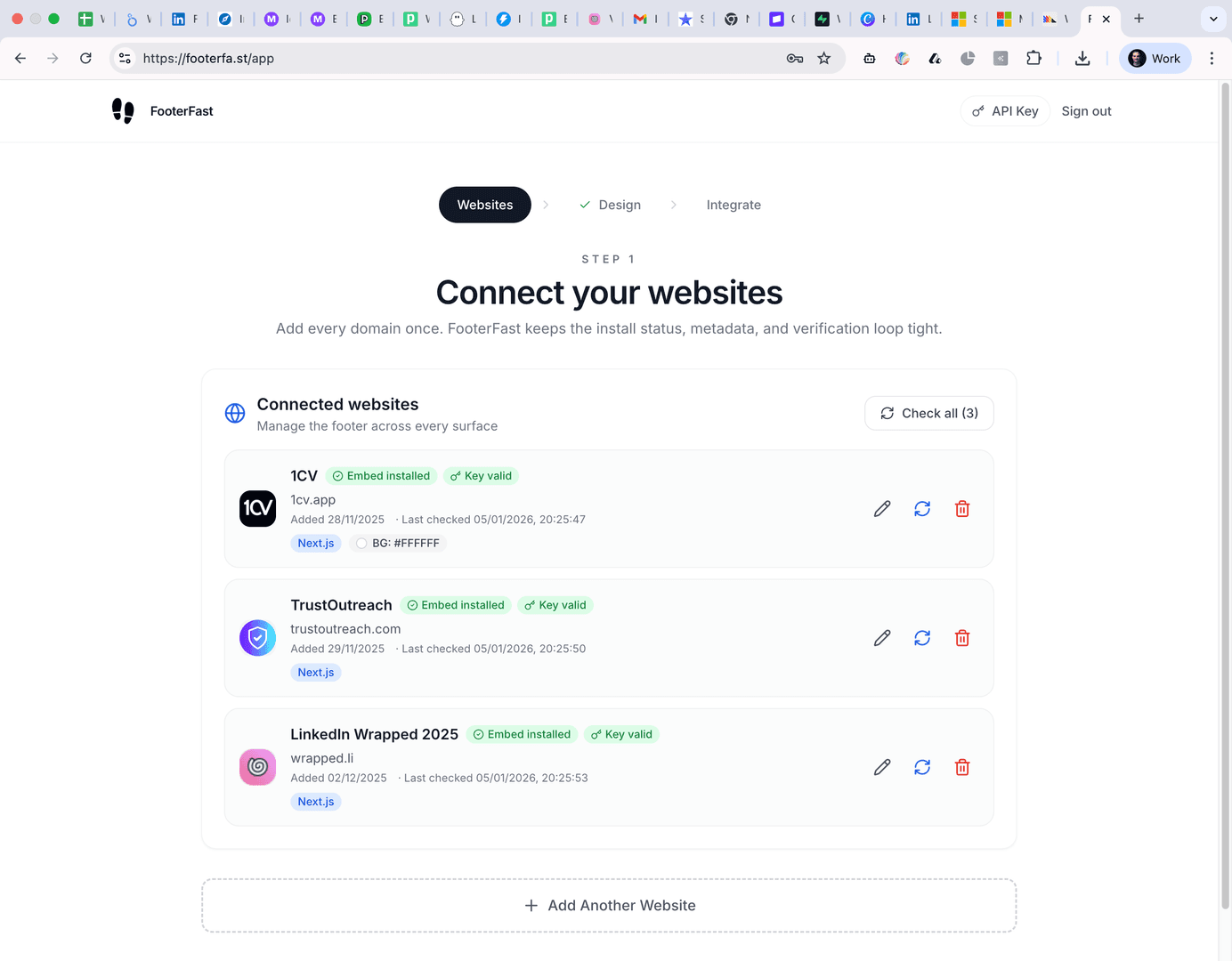Recheck the TrustOutreach embed status
The image size is (1232, 961).
pos(922,638)
